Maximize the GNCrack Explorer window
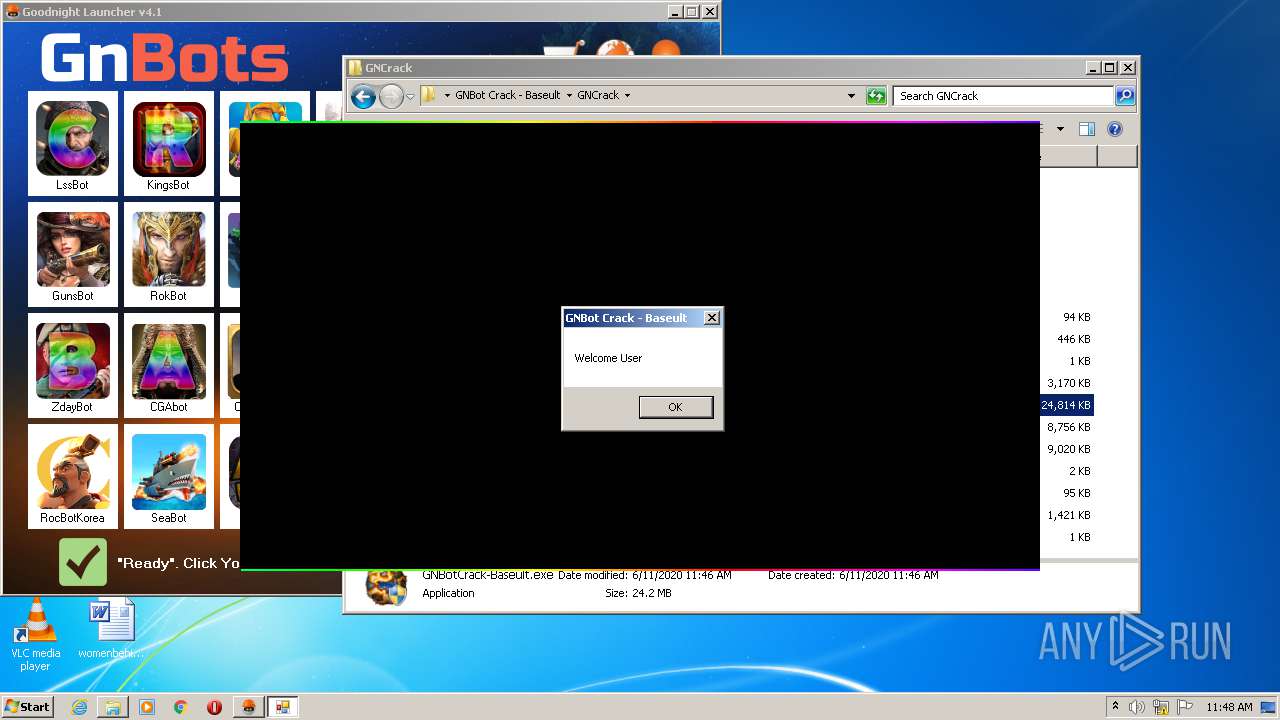1280x720 pixels. pos(1109,68)
